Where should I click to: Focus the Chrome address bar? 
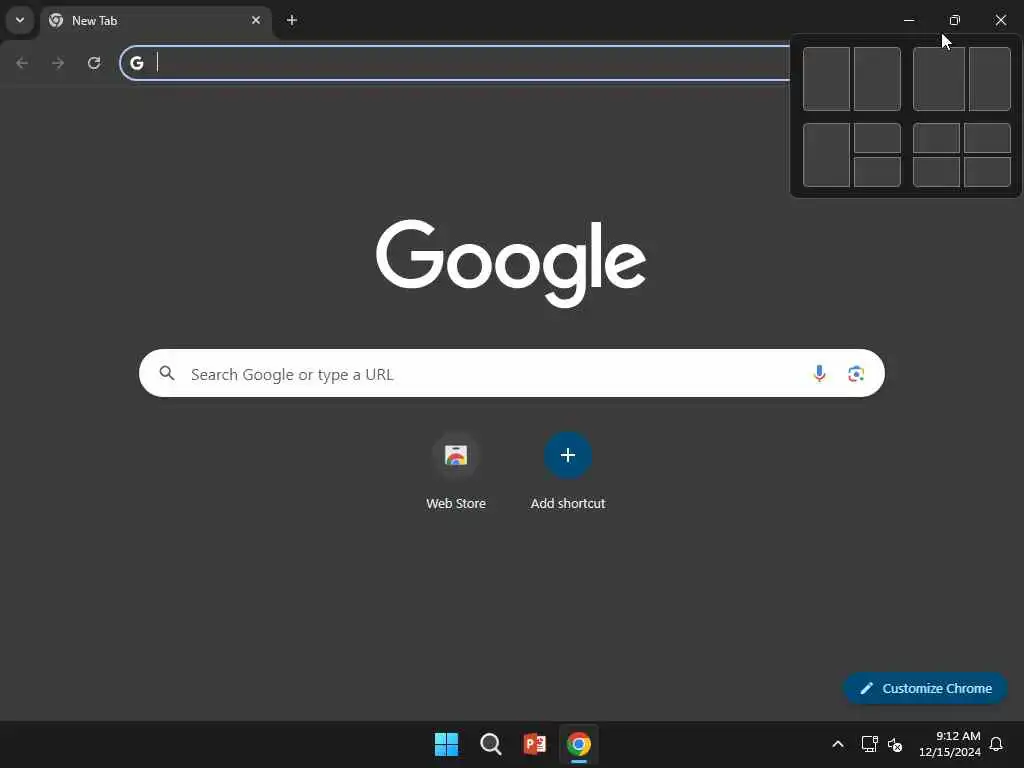tap(457, 63)
